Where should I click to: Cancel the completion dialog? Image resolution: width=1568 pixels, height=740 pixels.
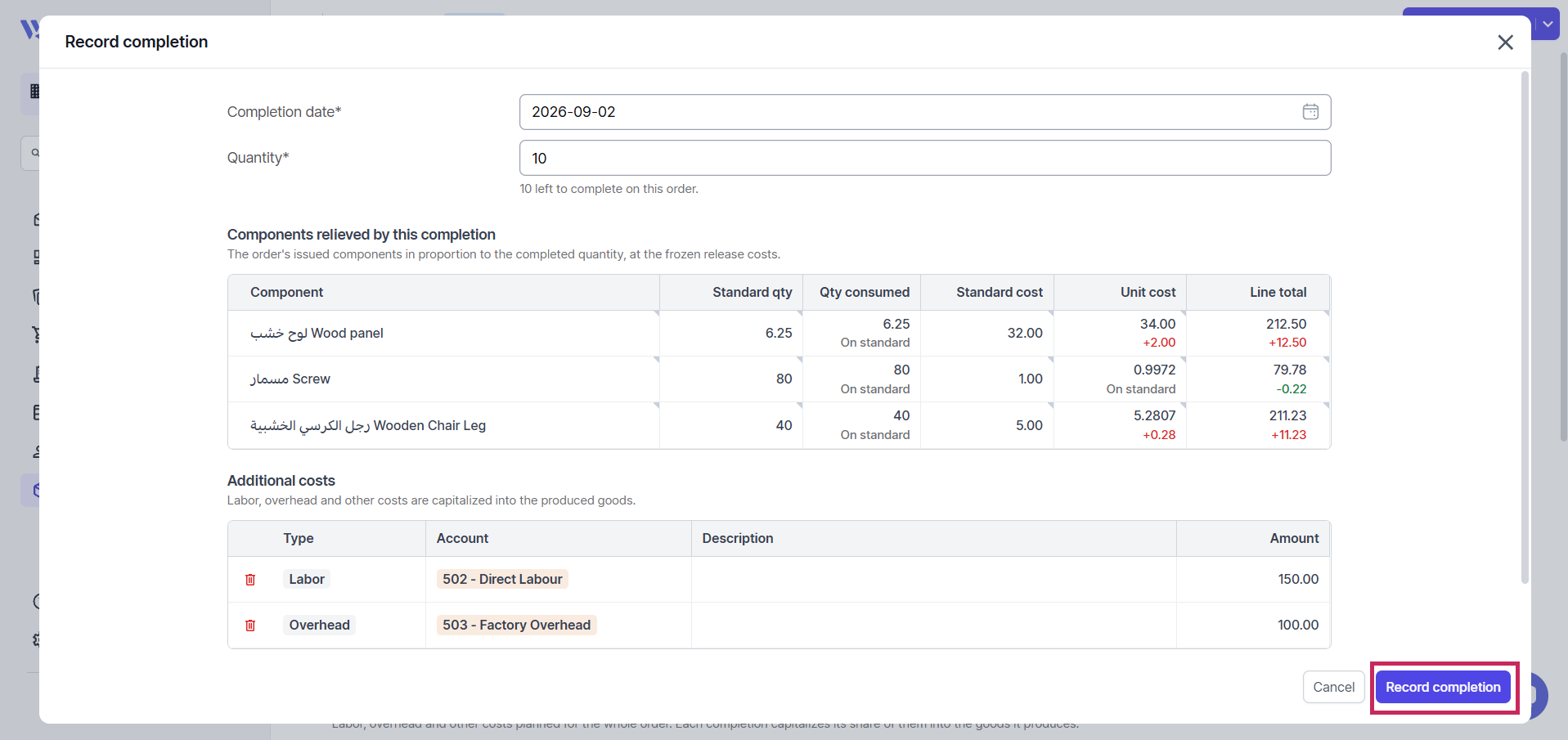click(1333, 687)
